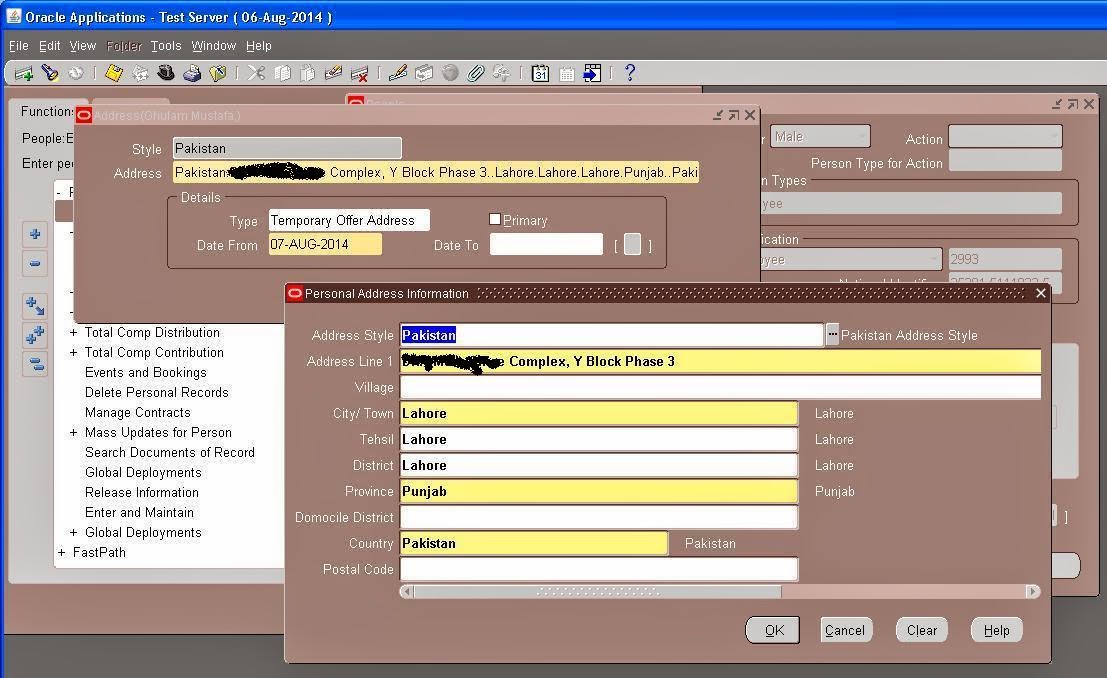
Task: Click the Clear button in the address dialog
Action: [919, 630]
